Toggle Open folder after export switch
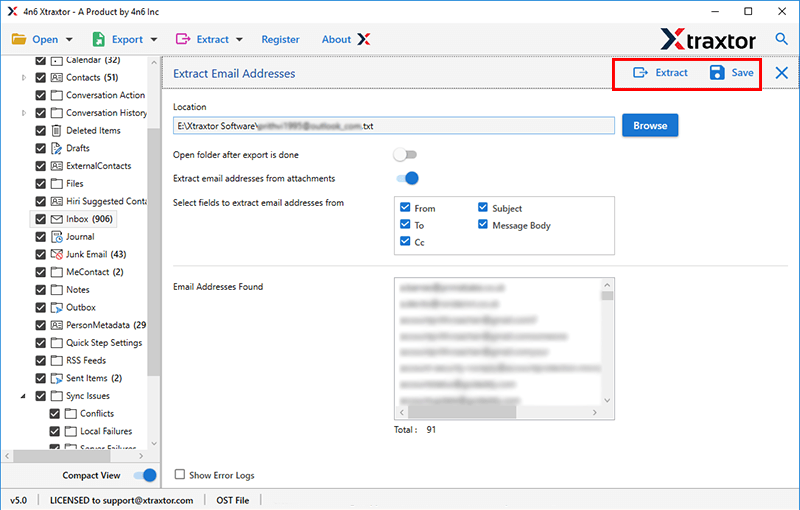 point(405,155)
